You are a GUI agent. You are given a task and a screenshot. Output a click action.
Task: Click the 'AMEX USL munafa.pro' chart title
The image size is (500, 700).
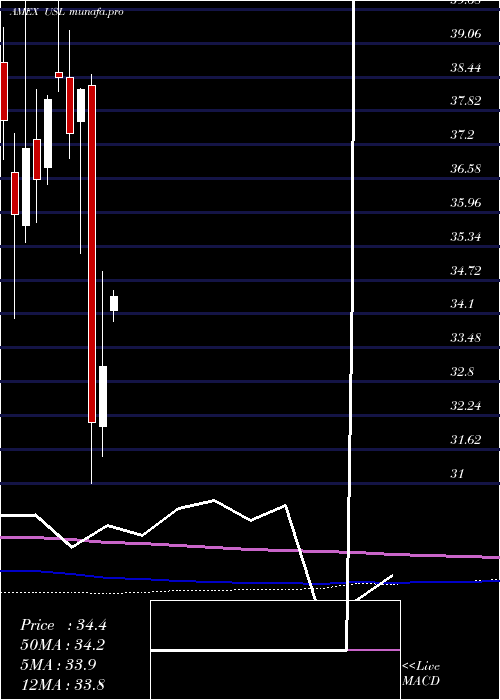pos(66,12)
